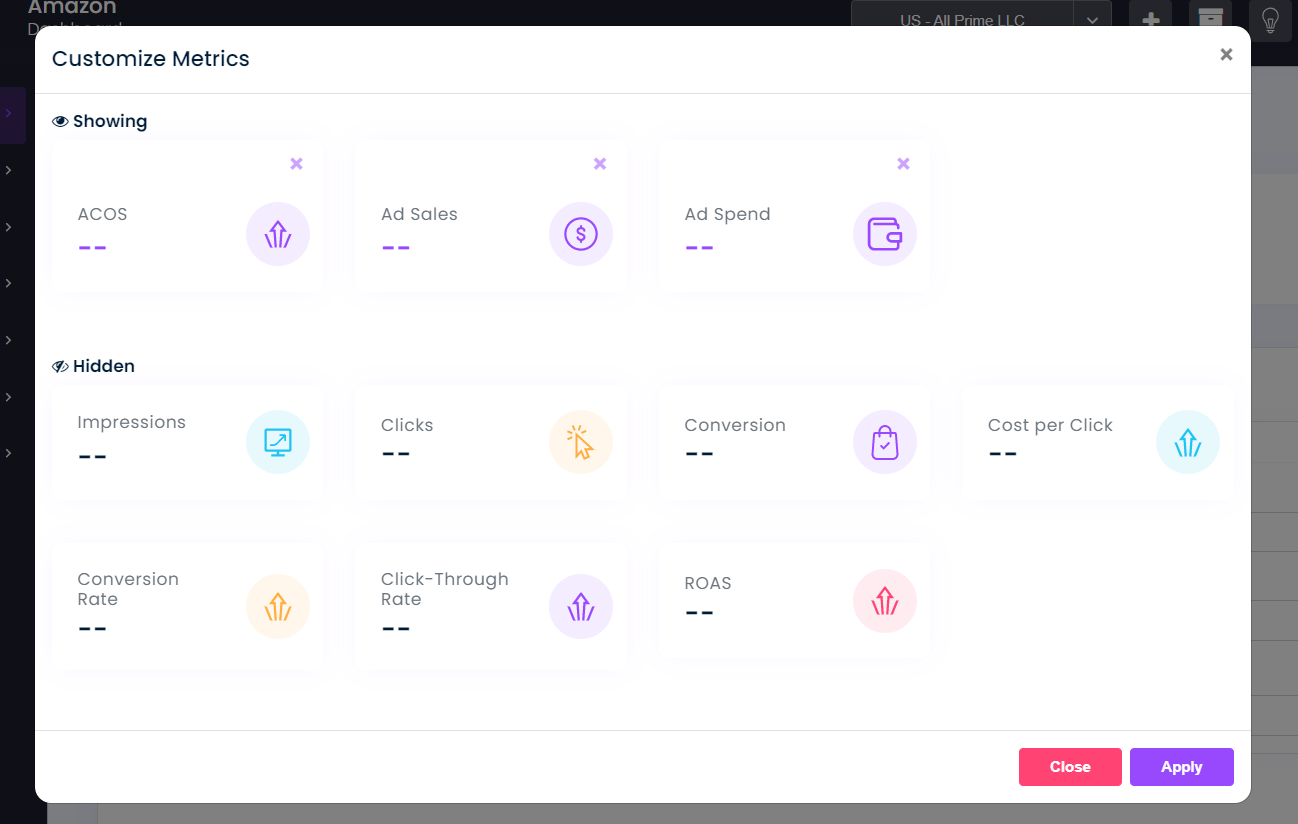The width and height of the screenshot is (1298, 824).
Task: Expand the account selector chevron
Action: click(1093, 20)
